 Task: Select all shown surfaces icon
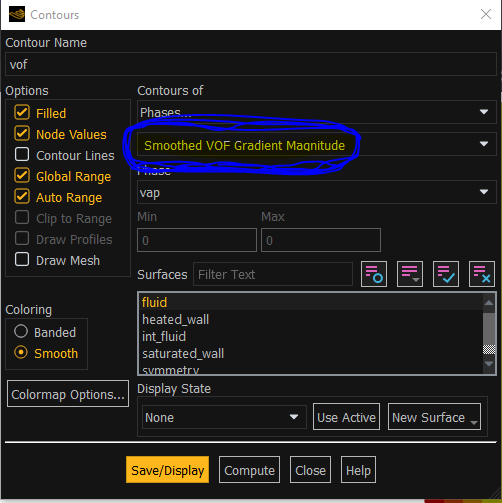pos(446,274)
